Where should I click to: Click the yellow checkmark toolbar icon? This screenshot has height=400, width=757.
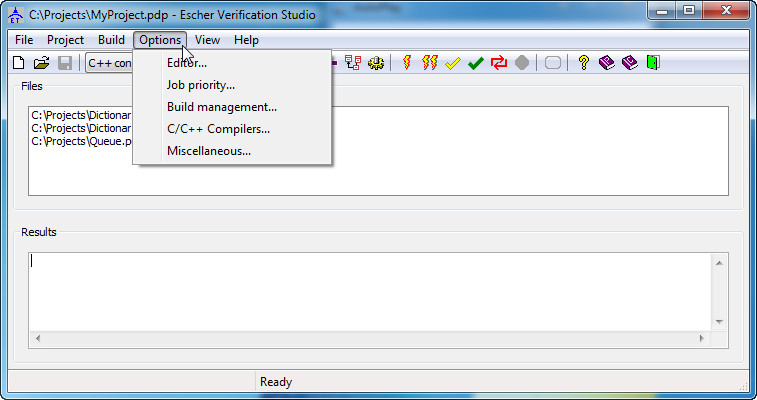[x=452, y=63]
